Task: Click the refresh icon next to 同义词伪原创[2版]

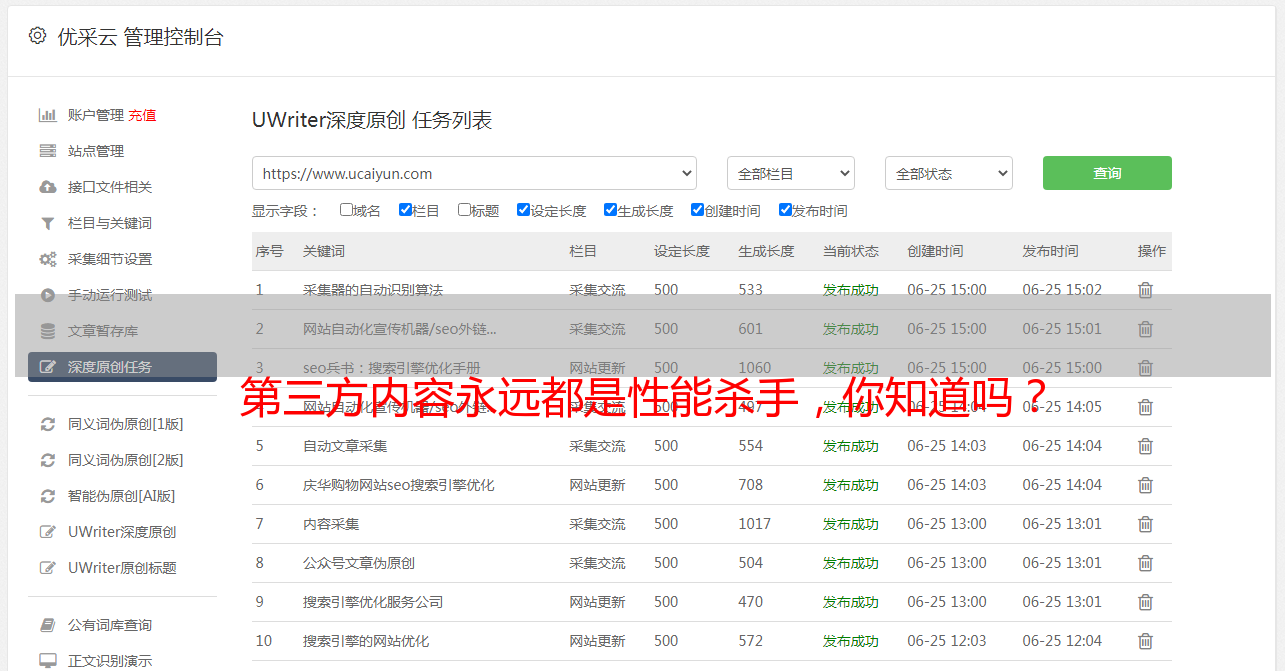Action: 47,460
